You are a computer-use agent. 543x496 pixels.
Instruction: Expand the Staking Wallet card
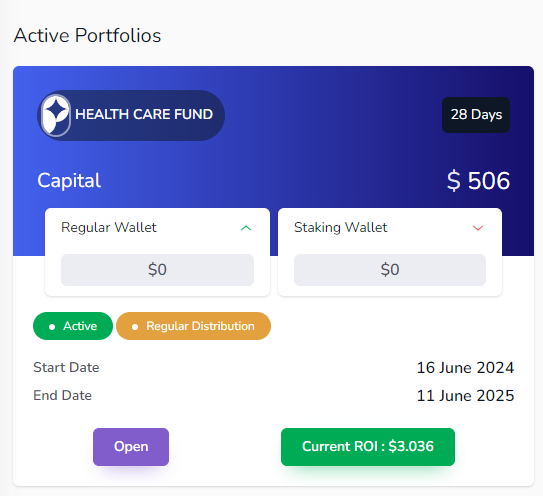tap(478, 228)
